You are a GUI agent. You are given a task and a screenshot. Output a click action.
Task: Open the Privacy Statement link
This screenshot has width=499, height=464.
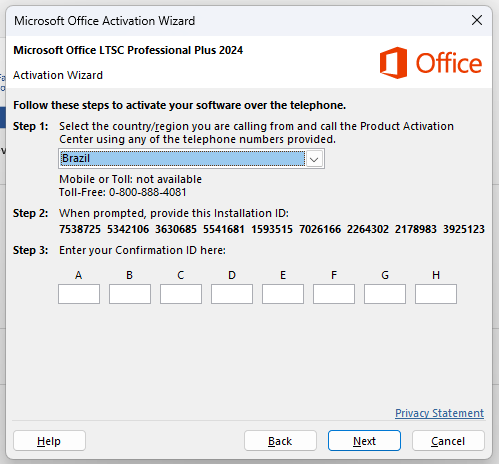tap(439, 413)
